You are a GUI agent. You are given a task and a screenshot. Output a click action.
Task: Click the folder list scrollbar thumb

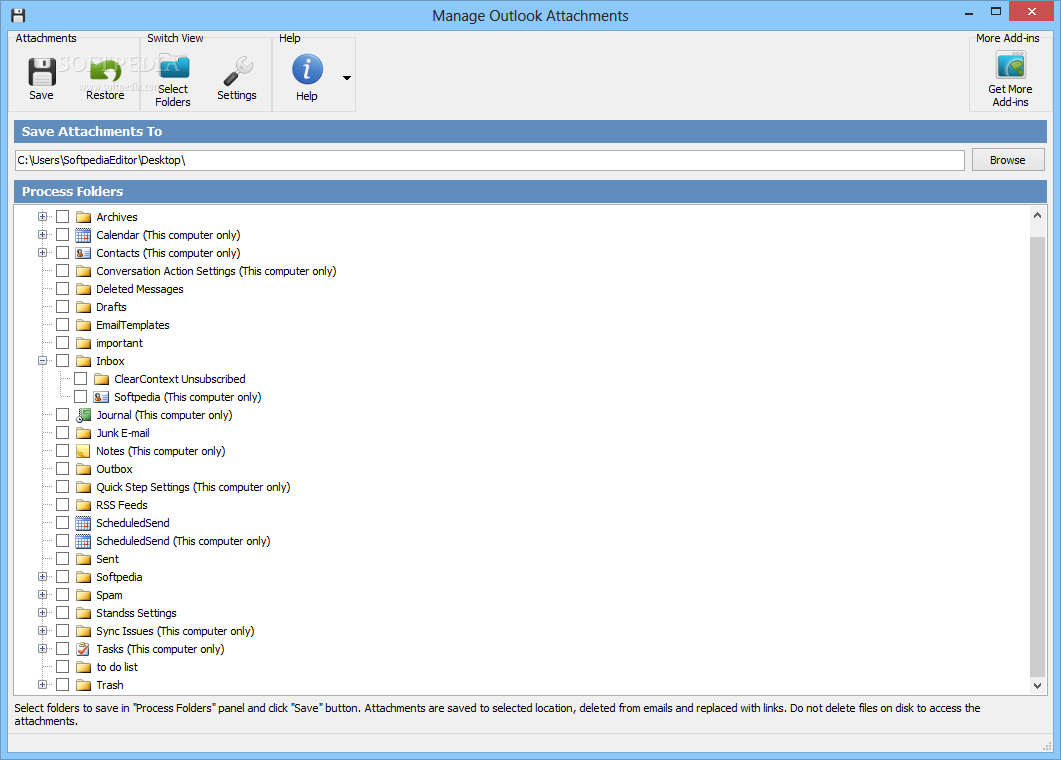pyautogui.click(x=1037, y=456)
